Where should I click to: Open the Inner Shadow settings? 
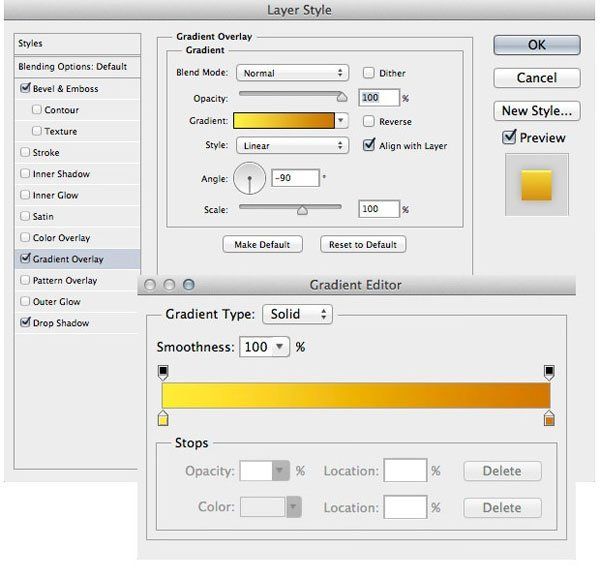61,174
